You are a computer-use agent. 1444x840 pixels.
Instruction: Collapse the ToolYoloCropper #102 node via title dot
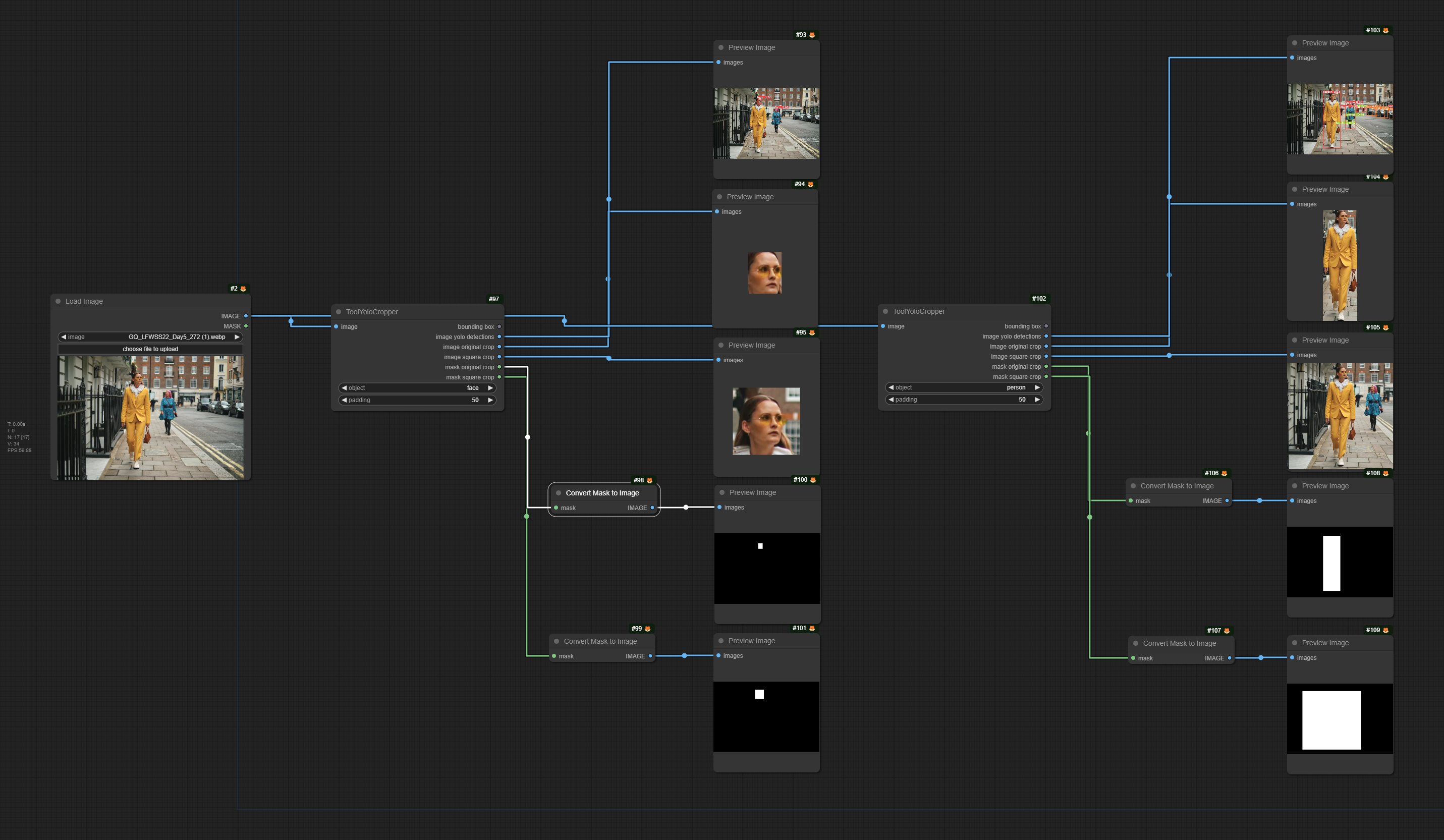point(885,311)
